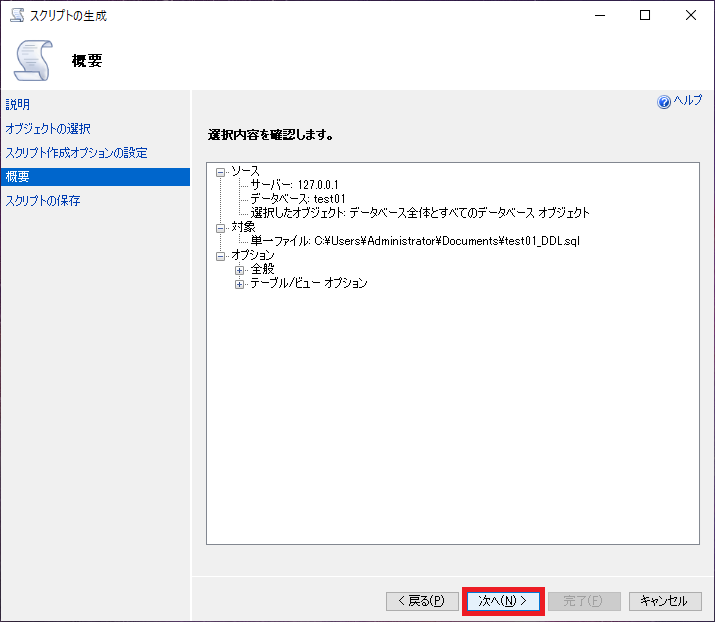Jump to スクリプトの保存 page
Viewport: 715px width, 622px height.
click(43, 201)
